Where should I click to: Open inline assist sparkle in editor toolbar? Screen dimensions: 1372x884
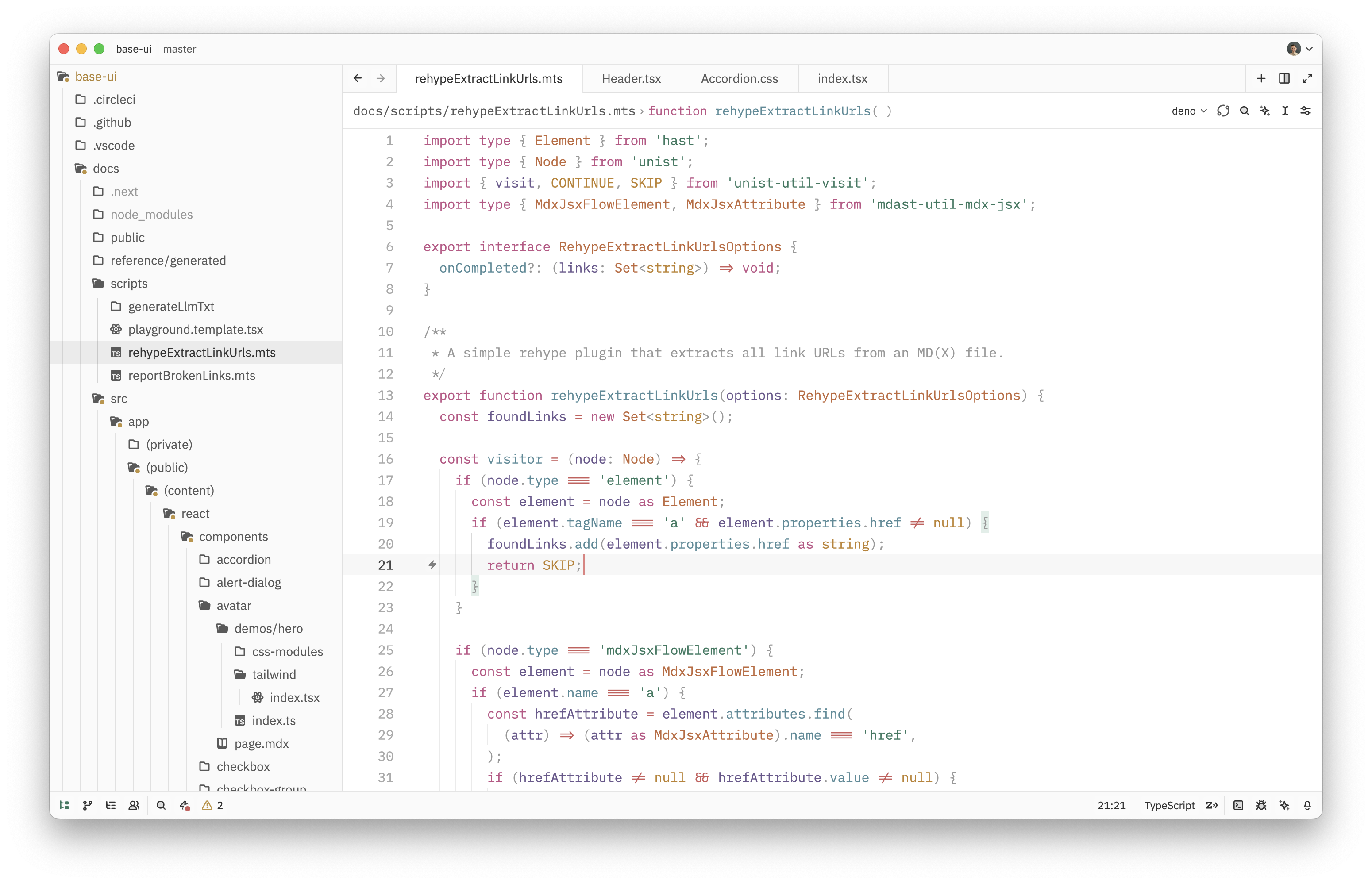pos(1264,111)
